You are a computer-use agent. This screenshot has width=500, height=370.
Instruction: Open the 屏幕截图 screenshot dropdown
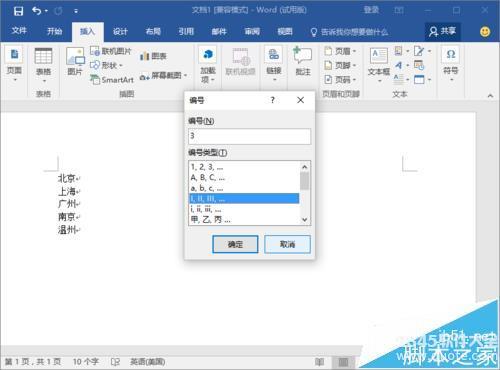click(x=163, y=76)
